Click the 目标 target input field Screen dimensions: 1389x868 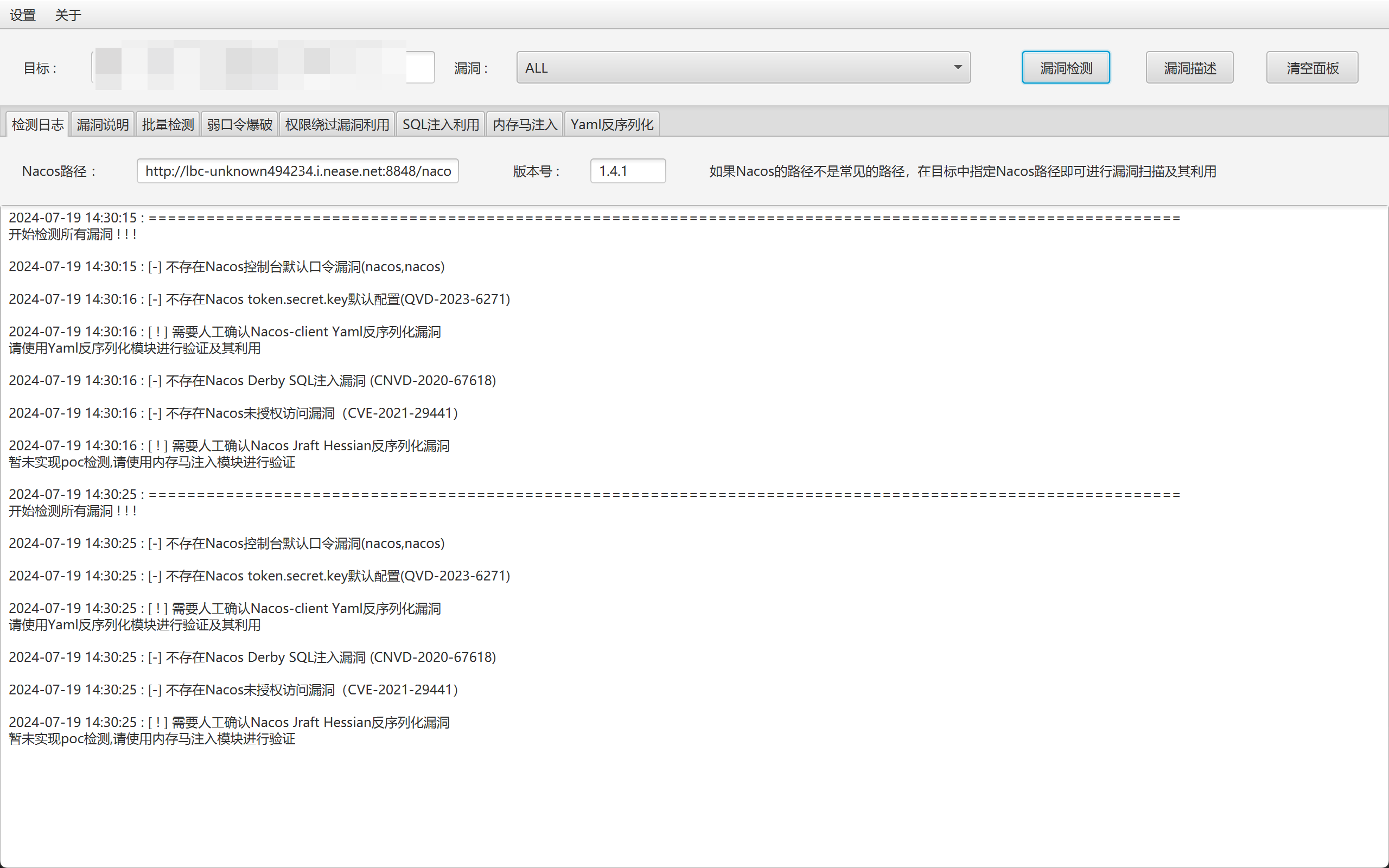(x=263, y=68)
